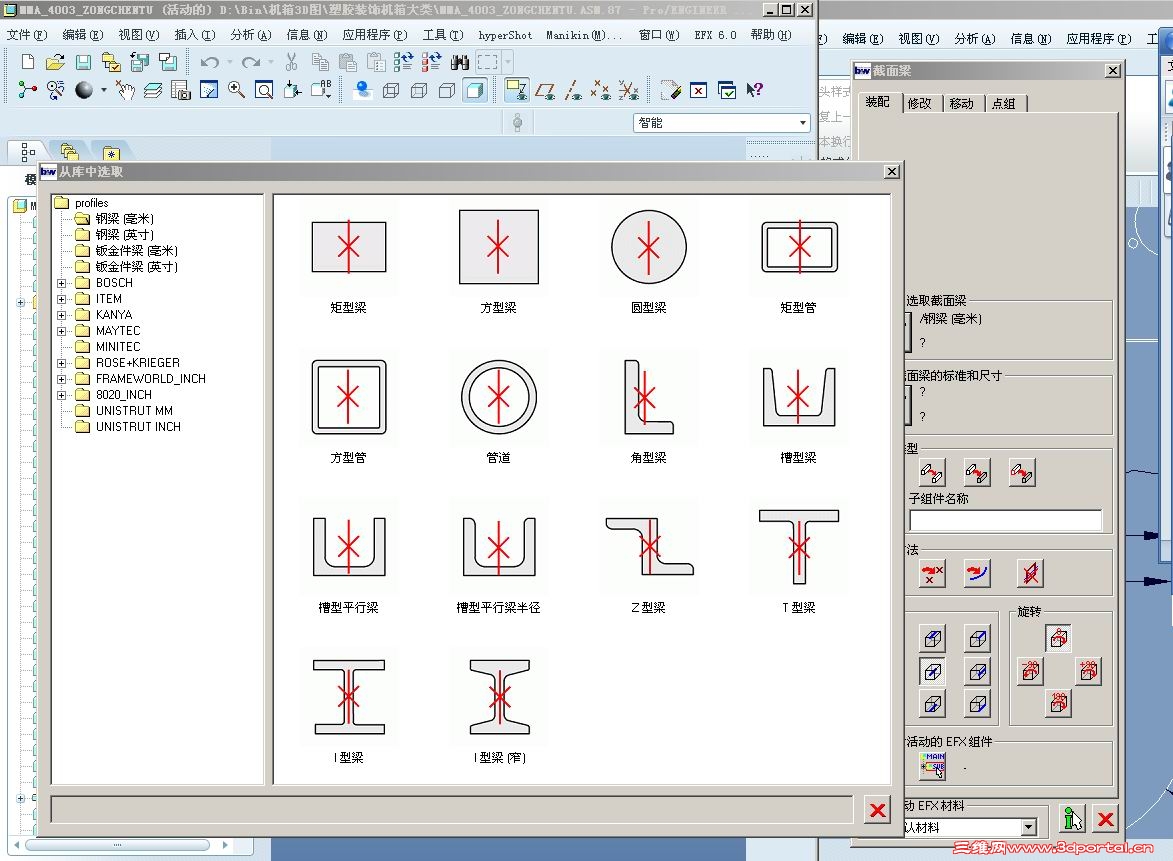Open the EFX 6.0 menu
The width and height of the screenshot is (1173, 861).
click(715, 34)
